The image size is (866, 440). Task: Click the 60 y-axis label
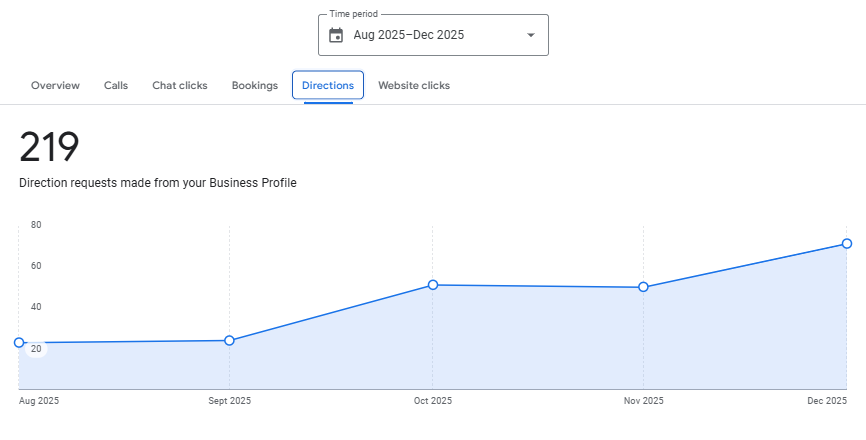pyautogui.click(x=36, y=266)
